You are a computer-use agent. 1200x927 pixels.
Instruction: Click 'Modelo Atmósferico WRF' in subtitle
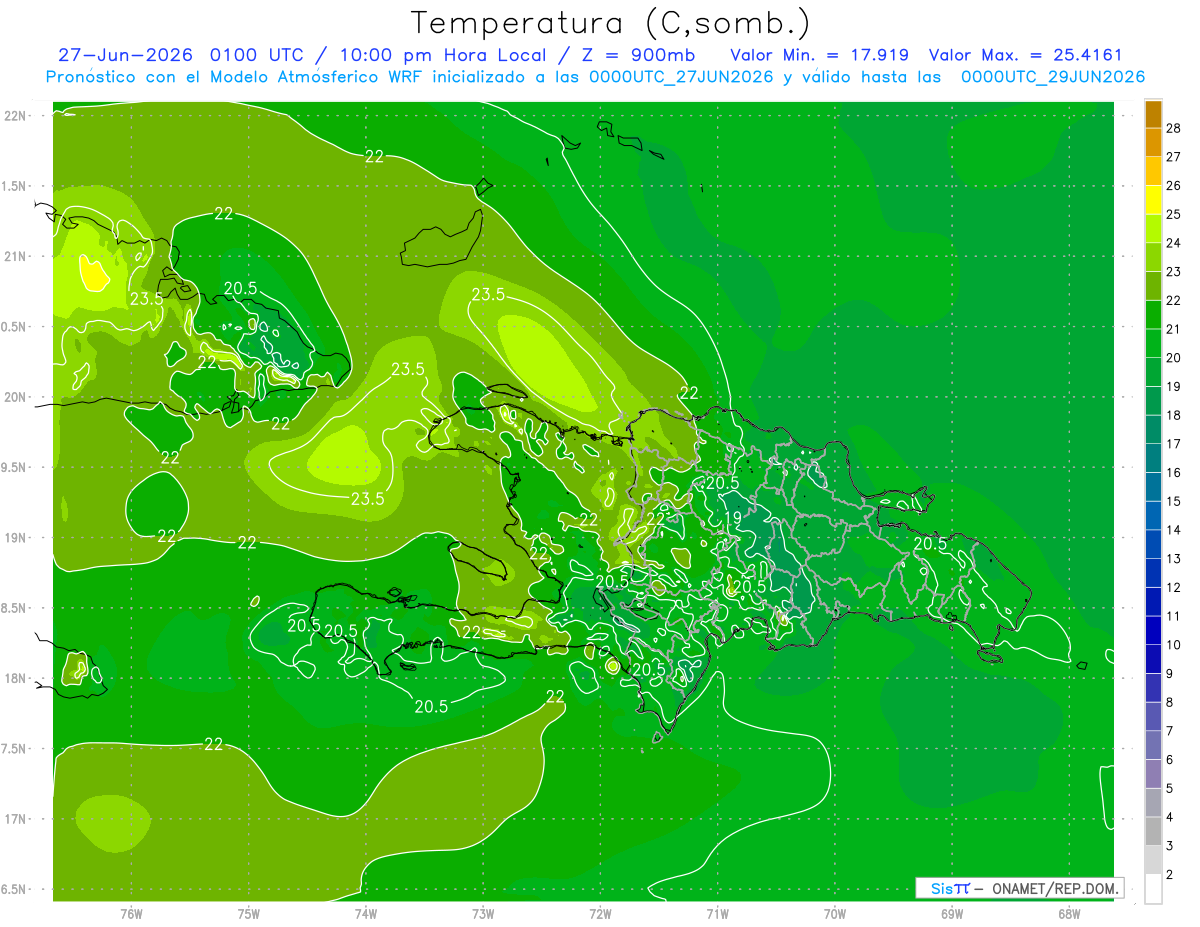point(312,77)
